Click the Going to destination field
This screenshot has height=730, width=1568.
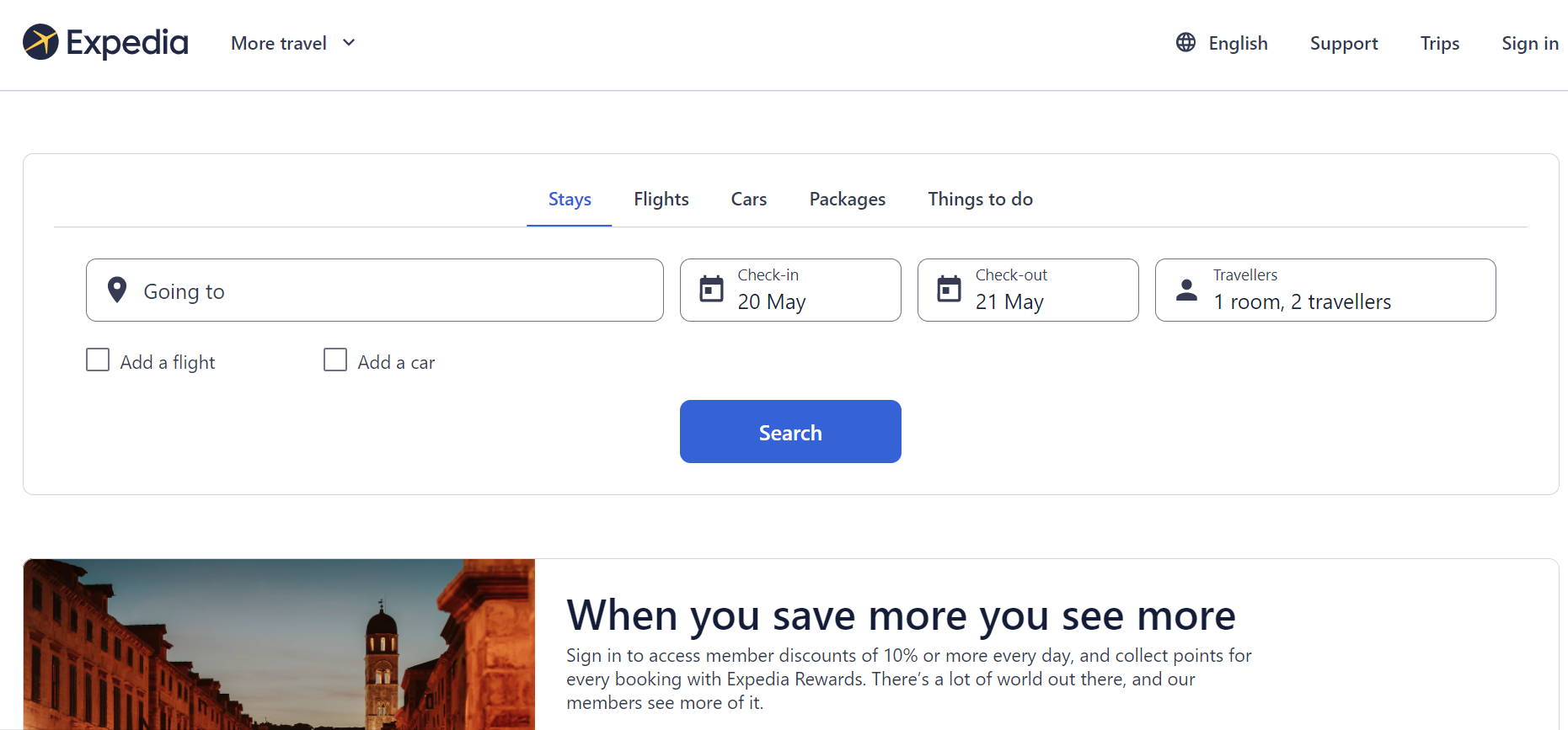[388, 290]
